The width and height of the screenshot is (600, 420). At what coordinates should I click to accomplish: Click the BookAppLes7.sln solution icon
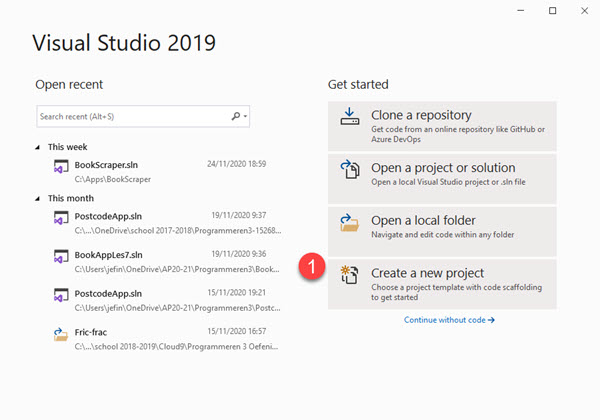60,259
